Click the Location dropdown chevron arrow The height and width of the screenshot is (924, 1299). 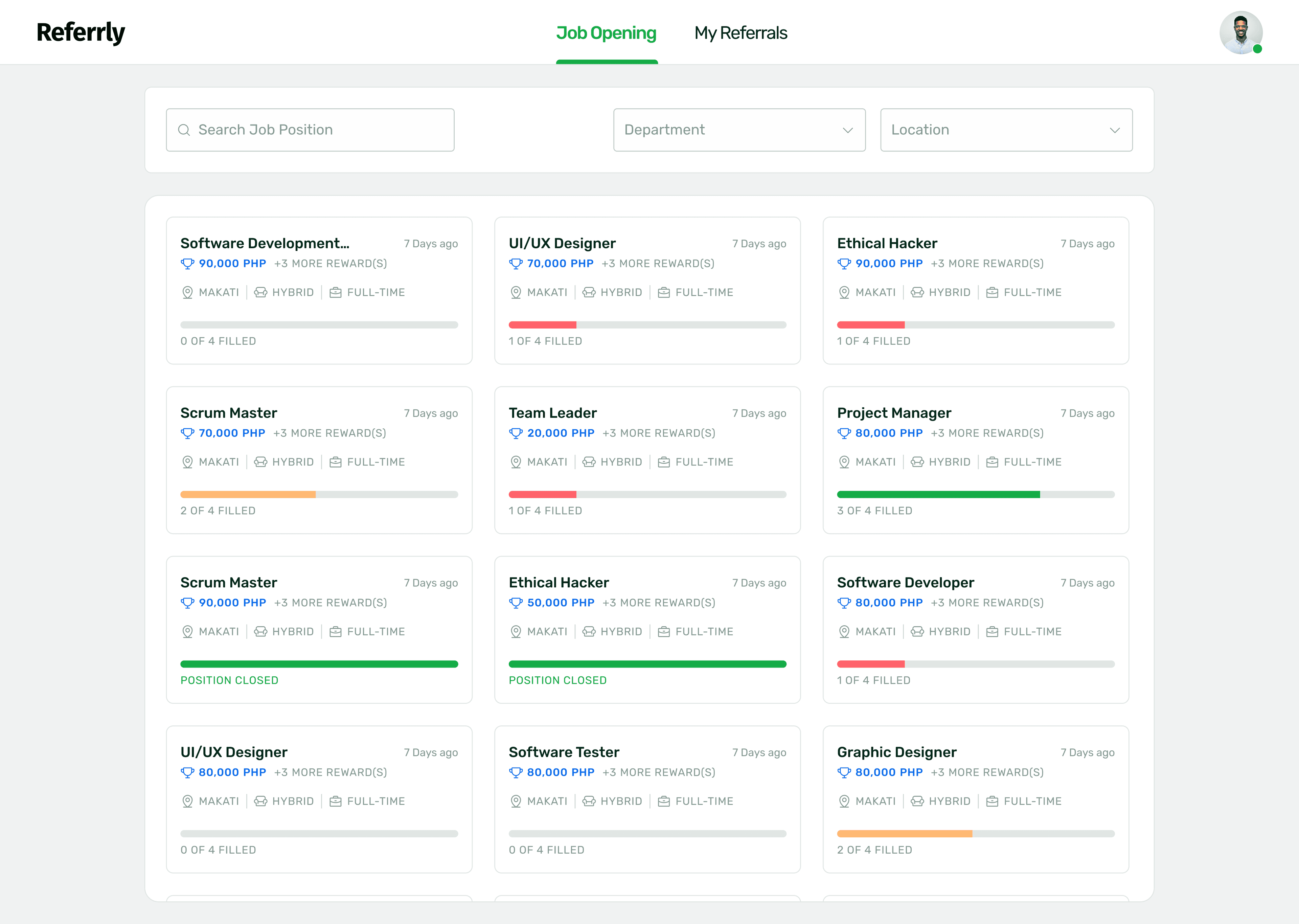pos(1114,130)
